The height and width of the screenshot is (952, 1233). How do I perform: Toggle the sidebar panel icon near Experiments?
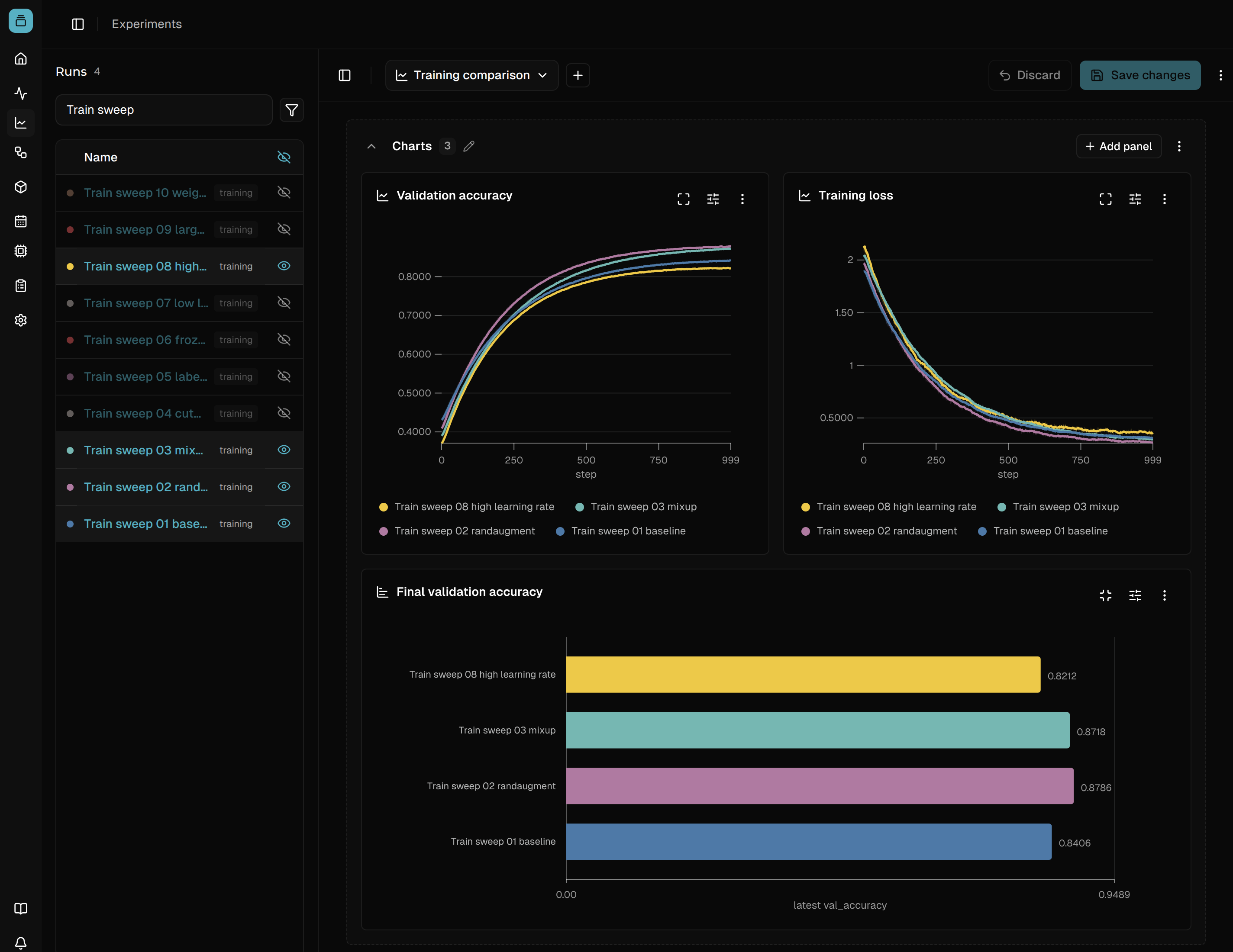[78, 24]
